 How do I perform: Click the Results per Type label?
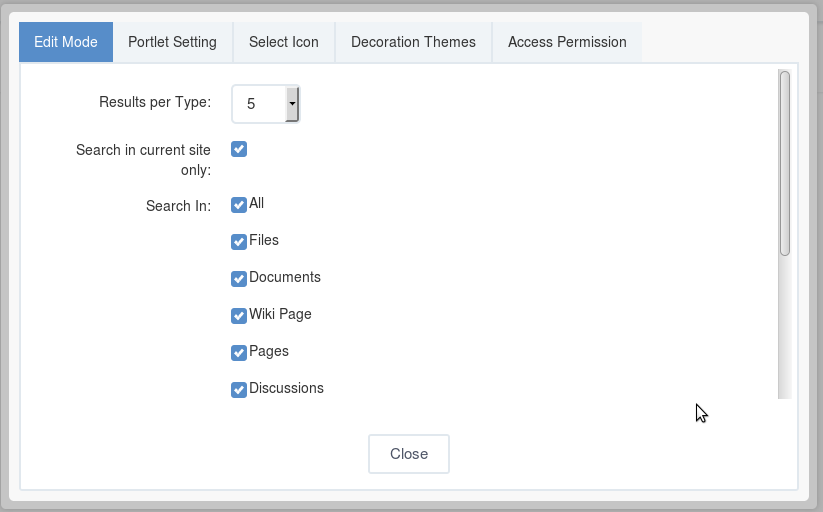(x=155, y=102)
